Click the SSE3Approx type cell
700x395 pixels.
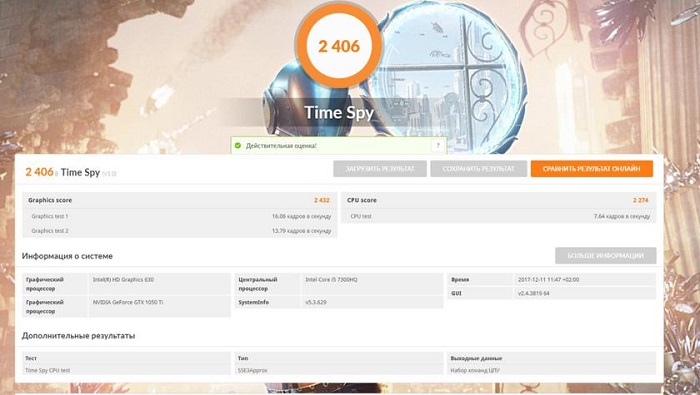[x=253, y=370]
